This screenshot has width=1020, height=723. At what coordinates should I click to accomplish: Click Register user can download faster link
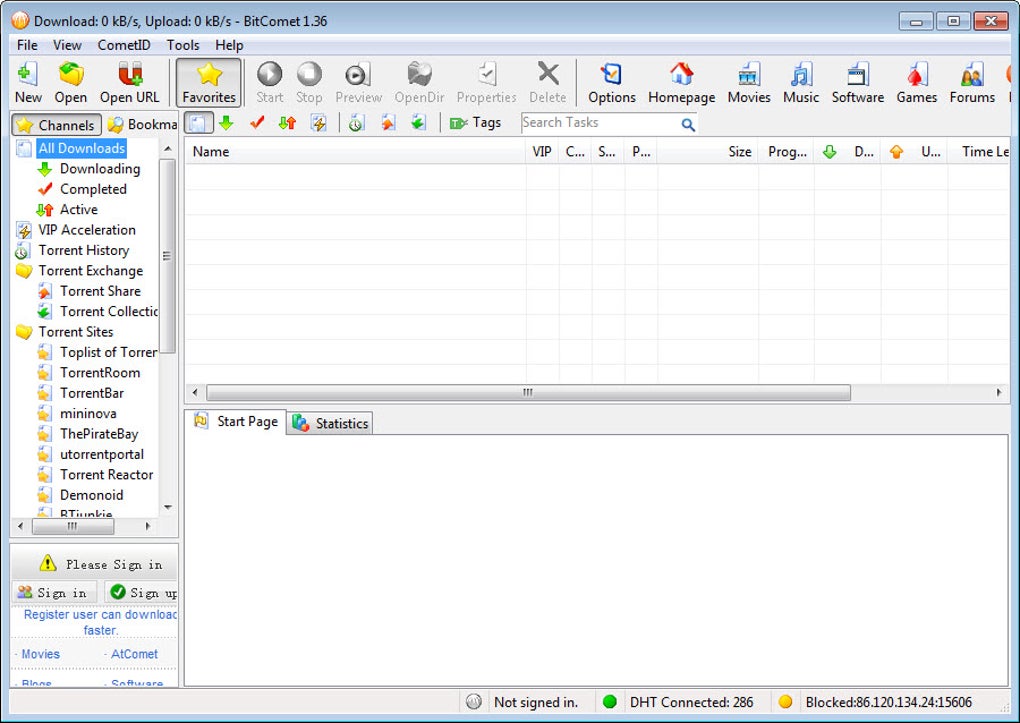(x=100, y=622)
